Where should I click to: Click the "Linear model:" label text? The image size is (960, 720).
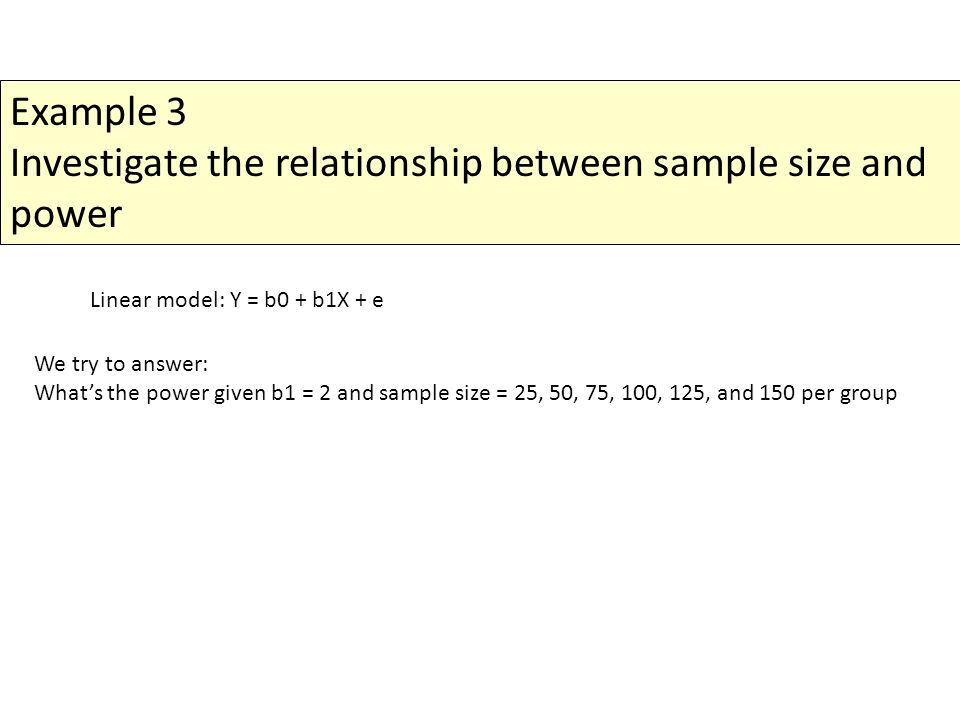158,300
